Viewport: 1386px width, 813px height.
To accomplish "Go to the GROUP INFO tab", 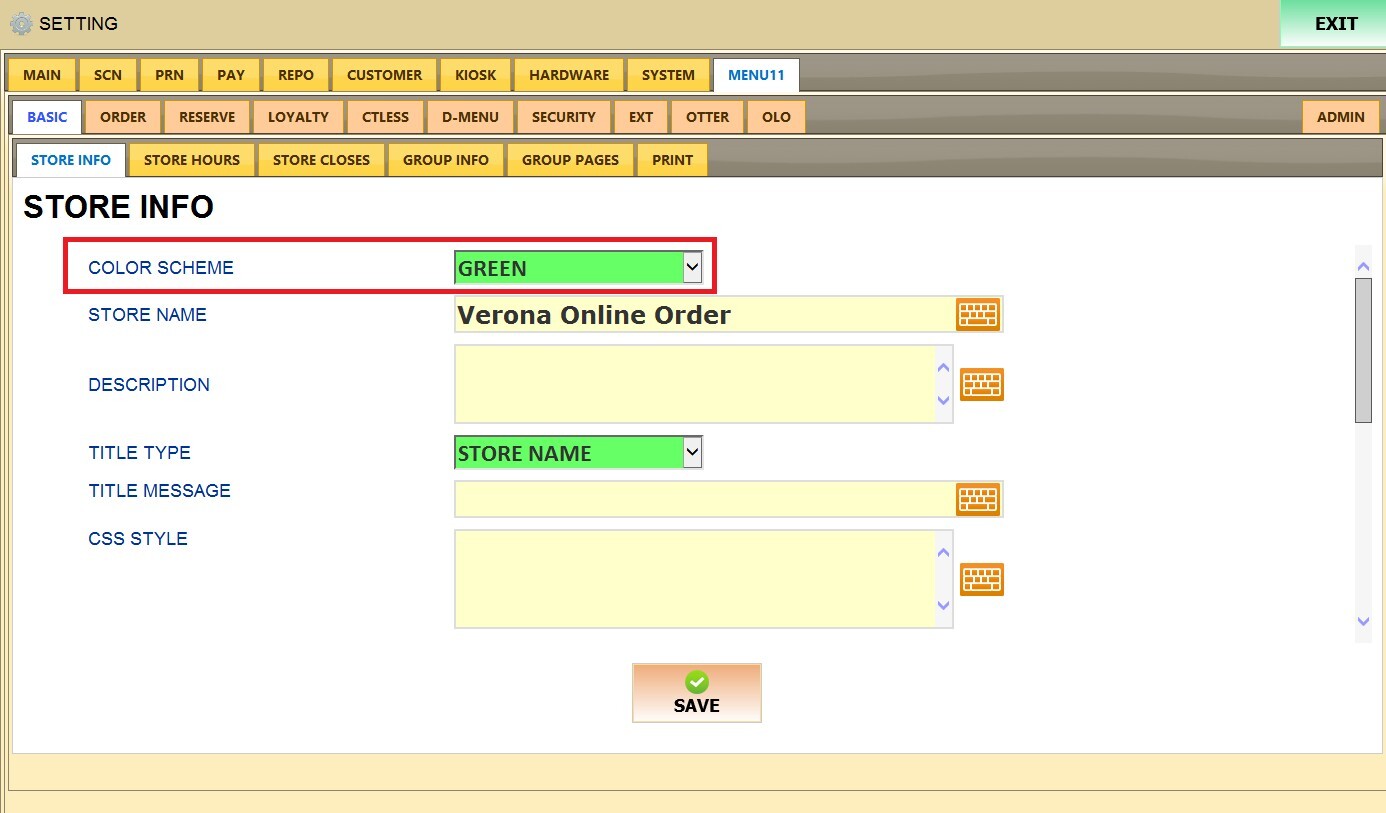I will (x=446, y=160).
